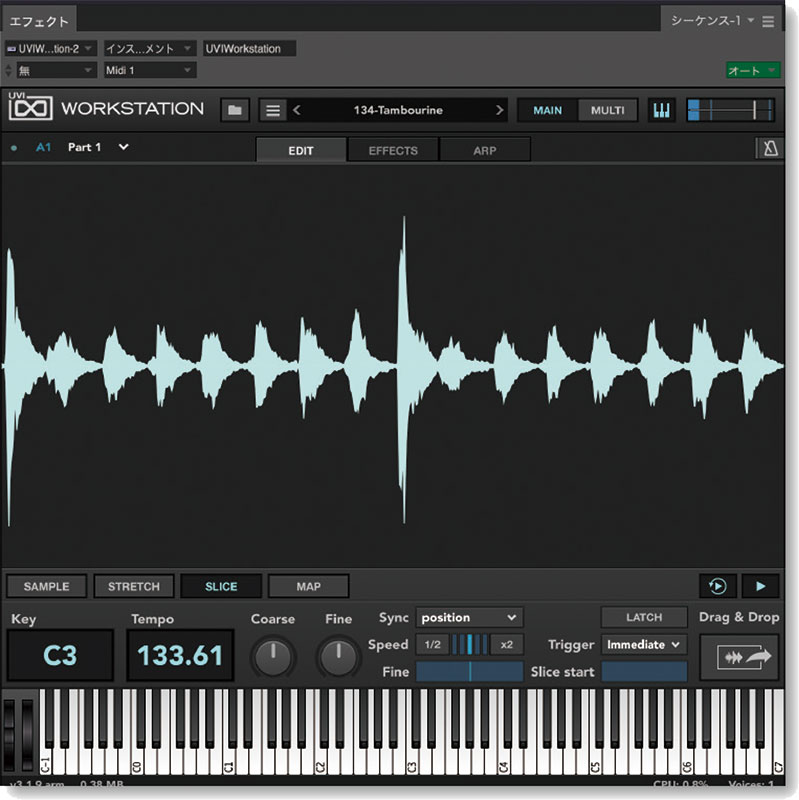Open the UVIW...tion-2 track dropdown

(x=50, y=49)
